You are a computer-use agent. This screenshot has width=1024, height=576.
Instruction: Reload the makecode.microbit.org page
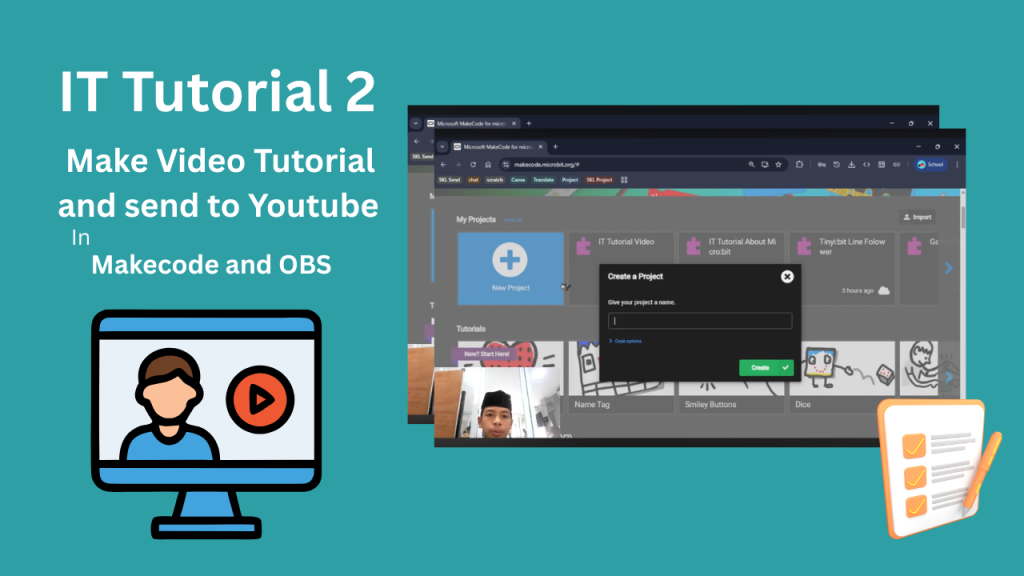coord(473,165)
